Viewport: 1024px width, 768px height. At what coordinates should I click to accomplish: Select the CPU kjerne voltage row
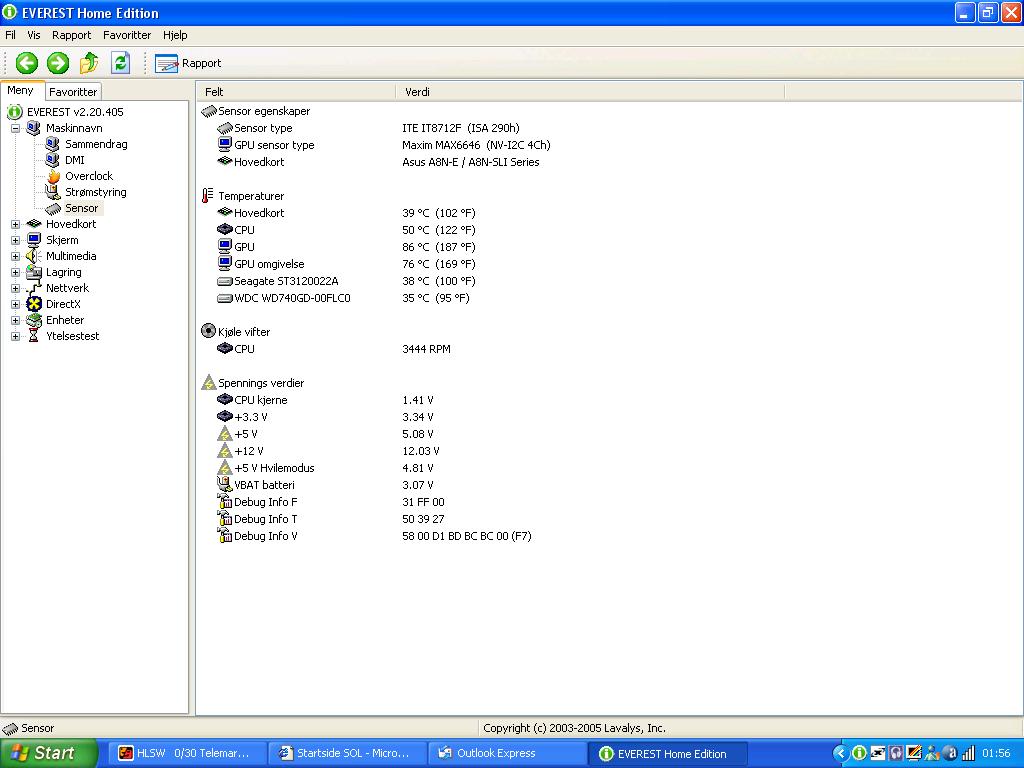pyautogui.click(x=325, y=400)
